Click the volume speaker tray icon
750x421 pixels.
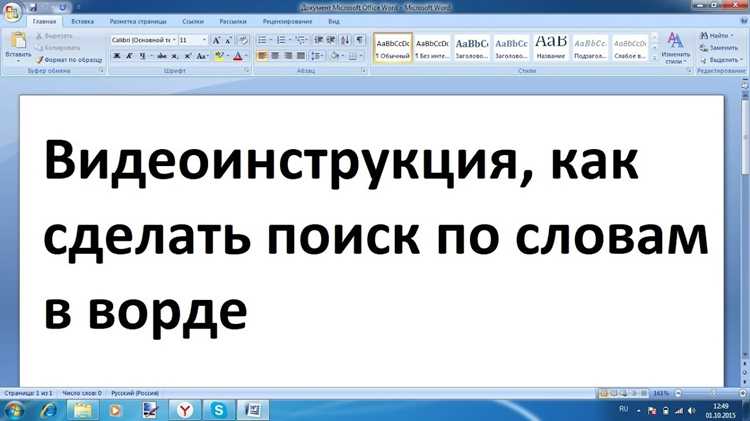pos(691,410)
